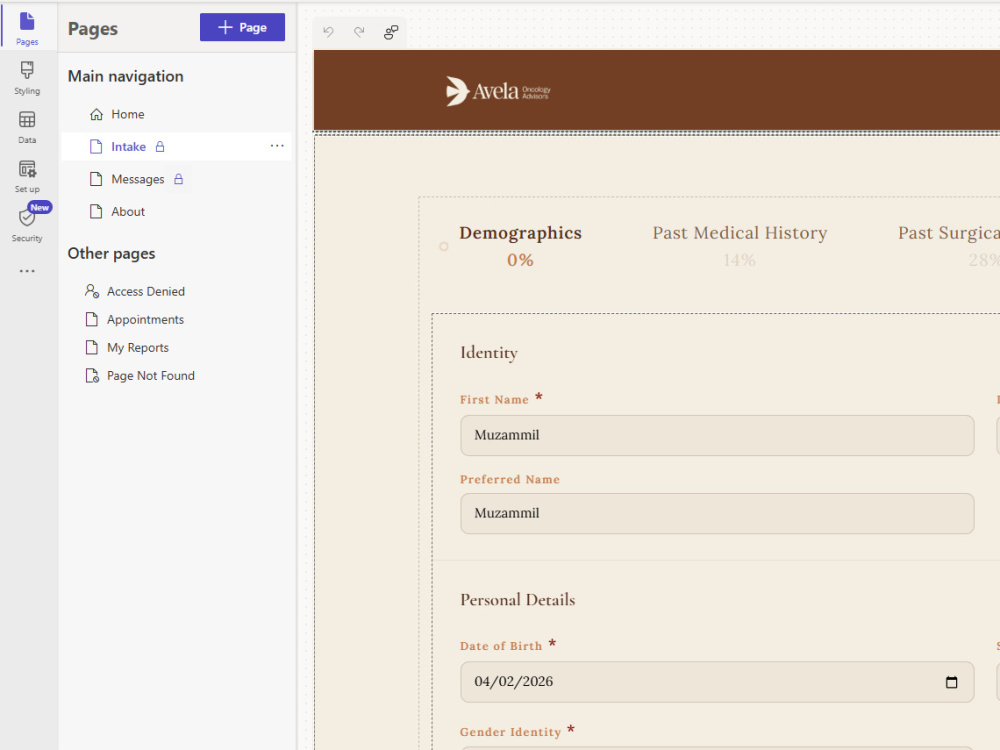Click the Page Not Found icon
The width and height of the screenshot is (1000, 750).
point(92,376)
